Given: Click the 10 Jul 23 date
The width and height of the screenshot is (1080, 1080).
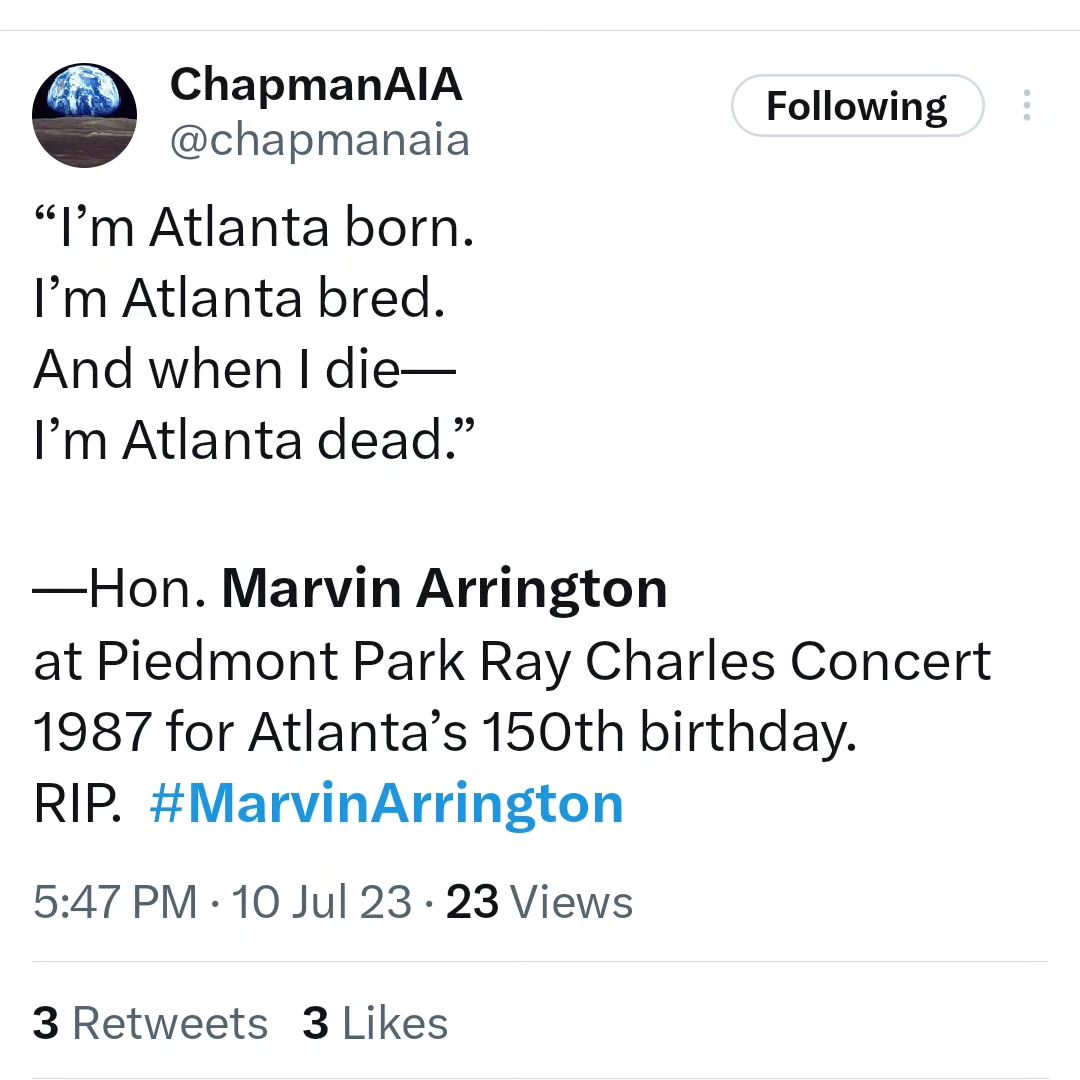Looking at the screenshot, I should (322, 902).
